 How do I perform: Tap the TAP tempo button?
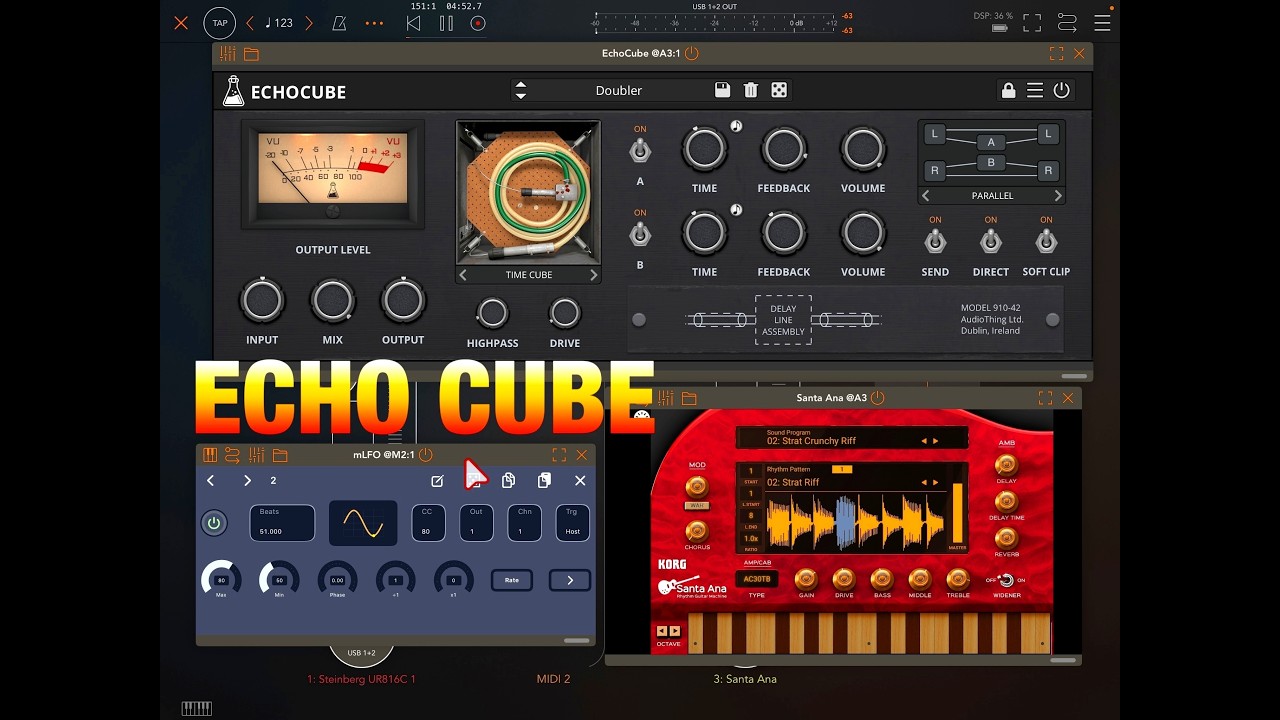coord(219,23)
